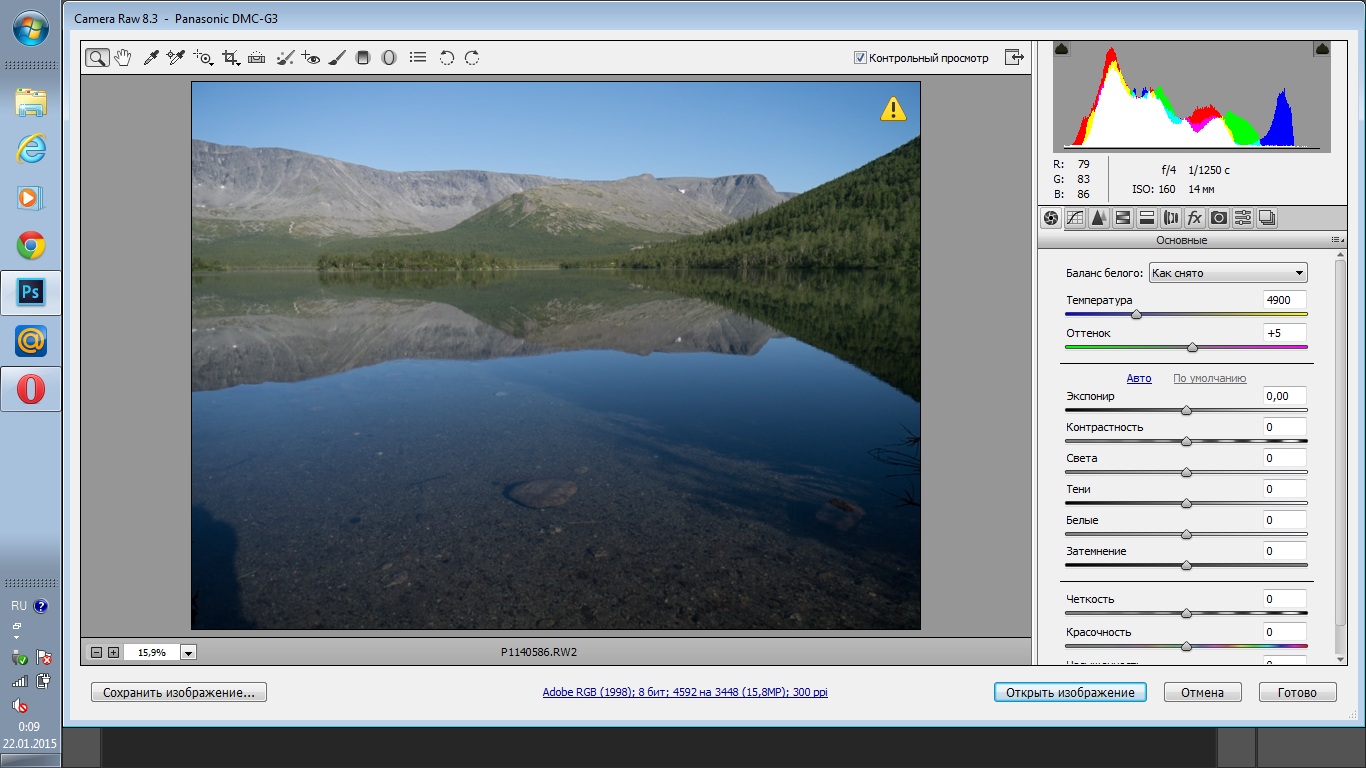This screenshot has height=768, width=1366.
Task: Open the zoom level dropdown arrow
Action: pos(189,653)
